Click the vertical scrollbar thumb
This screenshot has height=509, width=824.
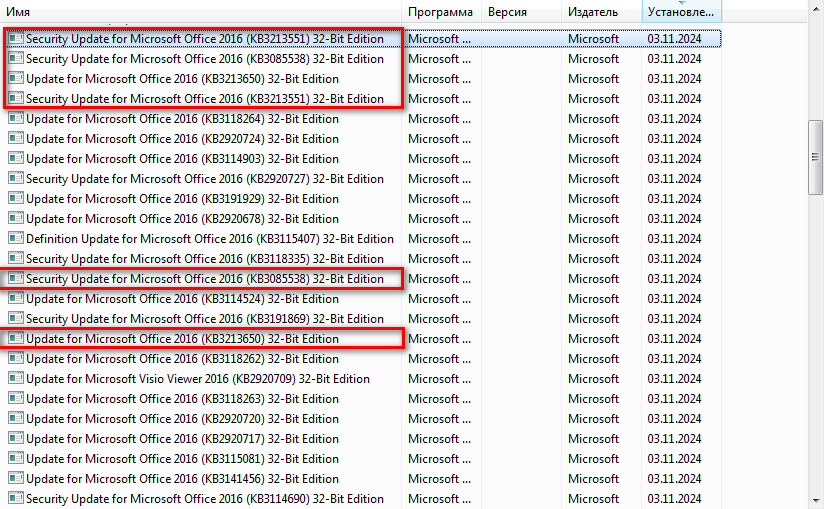click(815, 157)
